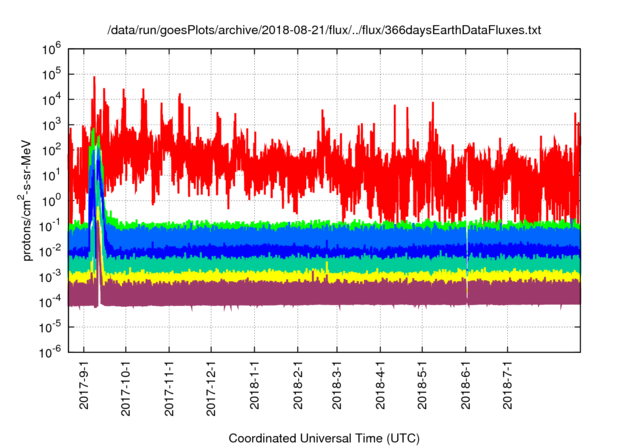This screenshot has height=448, width=640.
Task: Click the 2018-5-1 date label
Action: [x=422, y=385]
